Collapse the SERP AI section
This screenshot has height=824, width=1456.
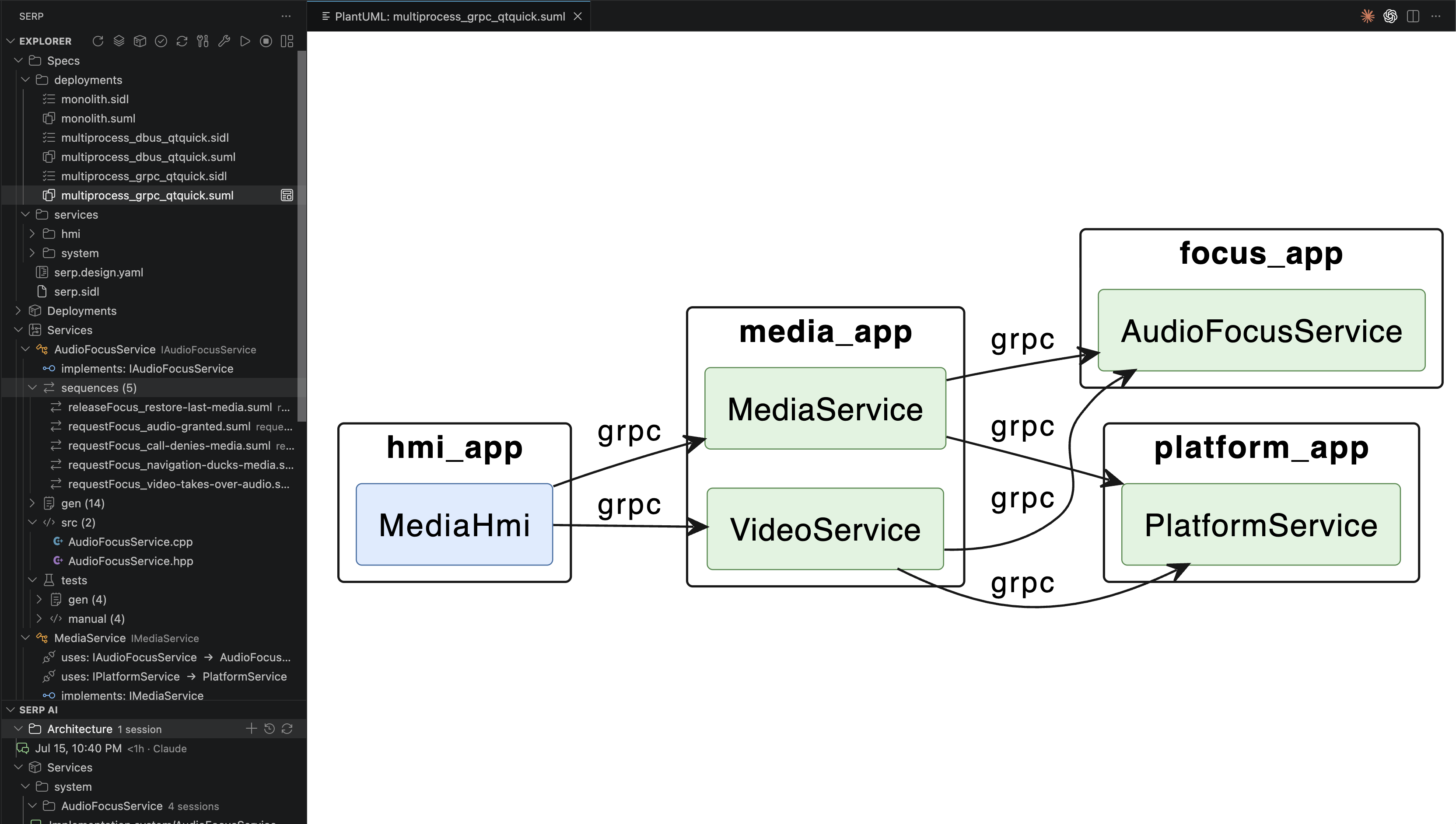(x=10, y=710)
